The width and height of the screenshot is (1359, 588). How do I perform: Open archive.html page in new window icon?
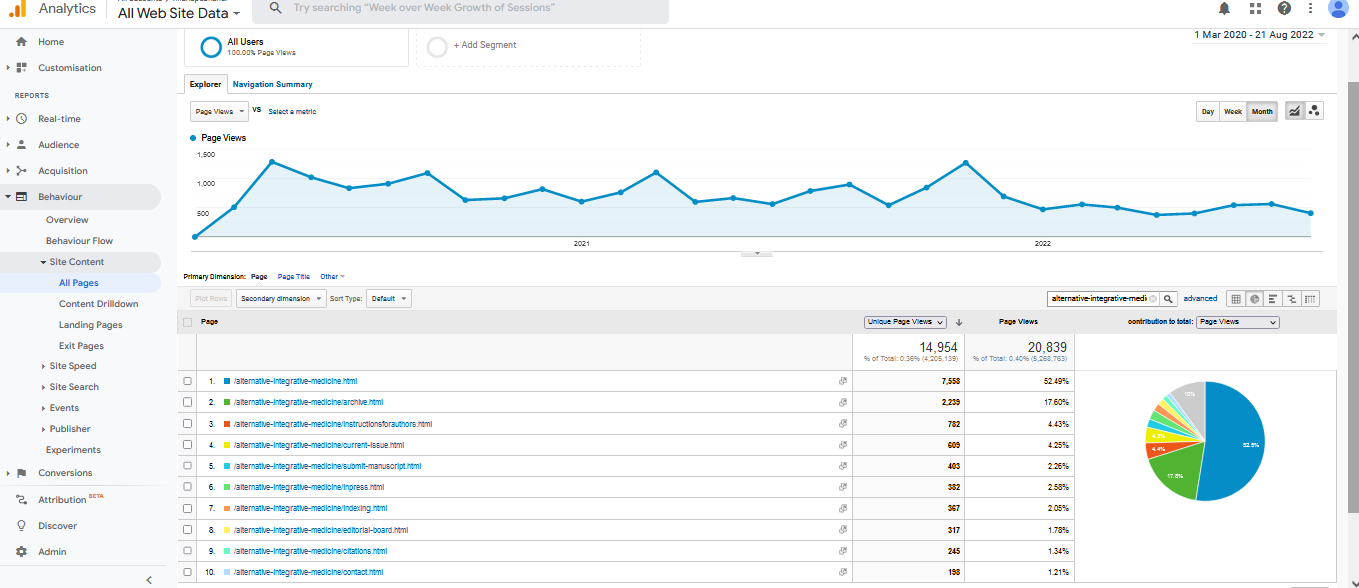tap(843, 402)
